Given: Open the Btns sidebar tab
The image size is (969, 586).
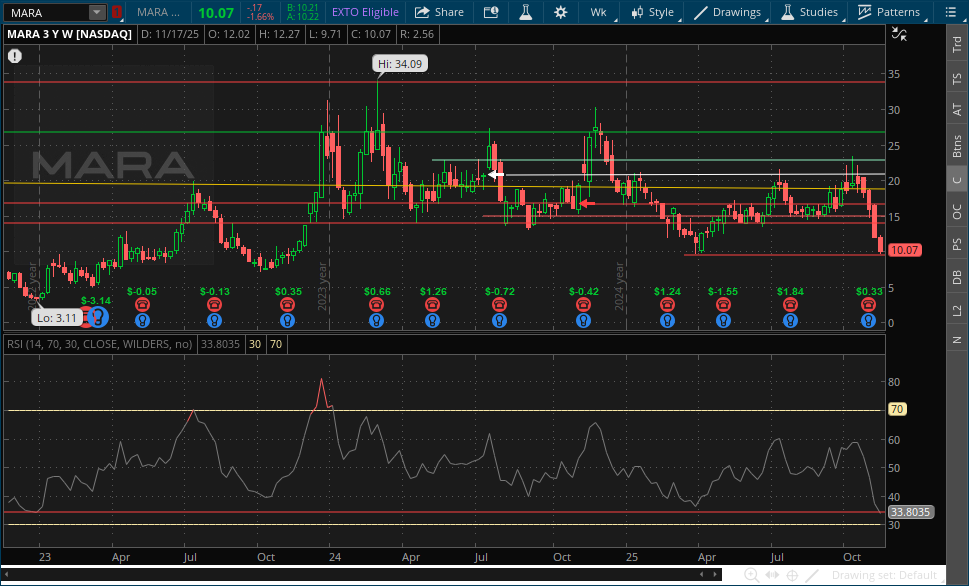Looking at the screenshot, I should tap(957, 146).
